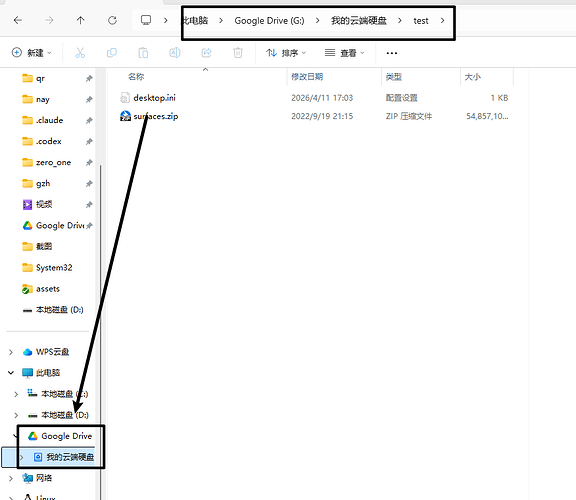Go back with the left arrow button

[x=18, y=20]
